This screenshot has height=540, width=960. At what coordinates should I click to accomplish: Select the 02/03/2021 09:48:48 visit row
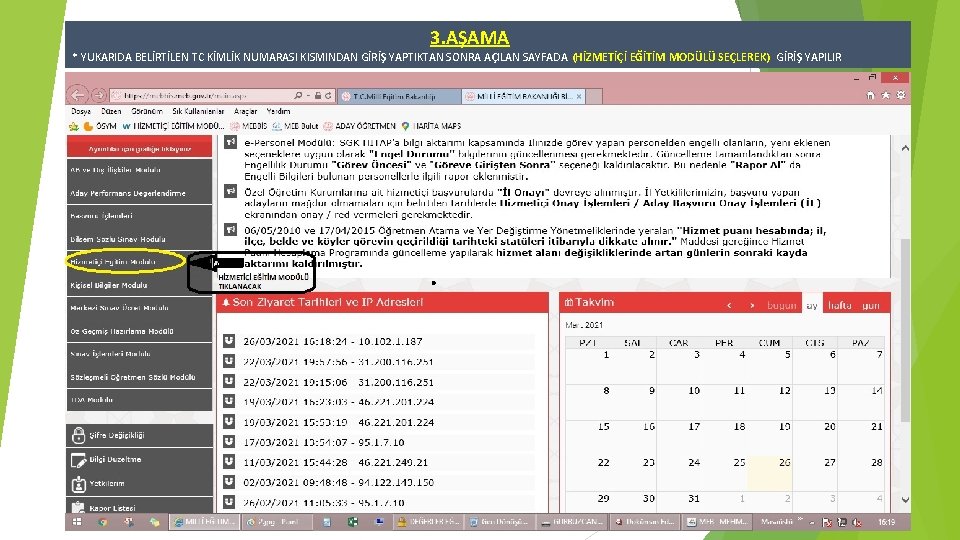pos(378,482)
